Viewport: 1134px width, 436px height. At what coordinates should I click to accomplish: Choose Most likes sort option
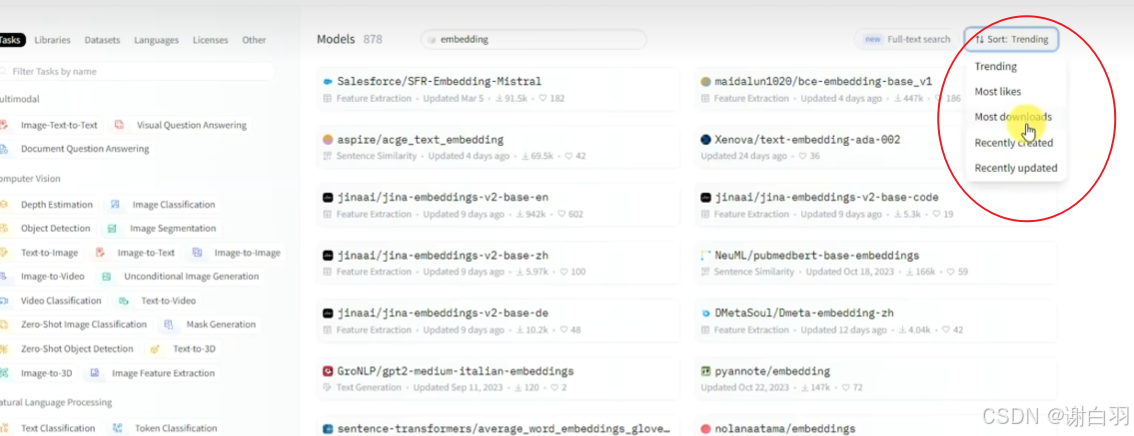[997, 92]
